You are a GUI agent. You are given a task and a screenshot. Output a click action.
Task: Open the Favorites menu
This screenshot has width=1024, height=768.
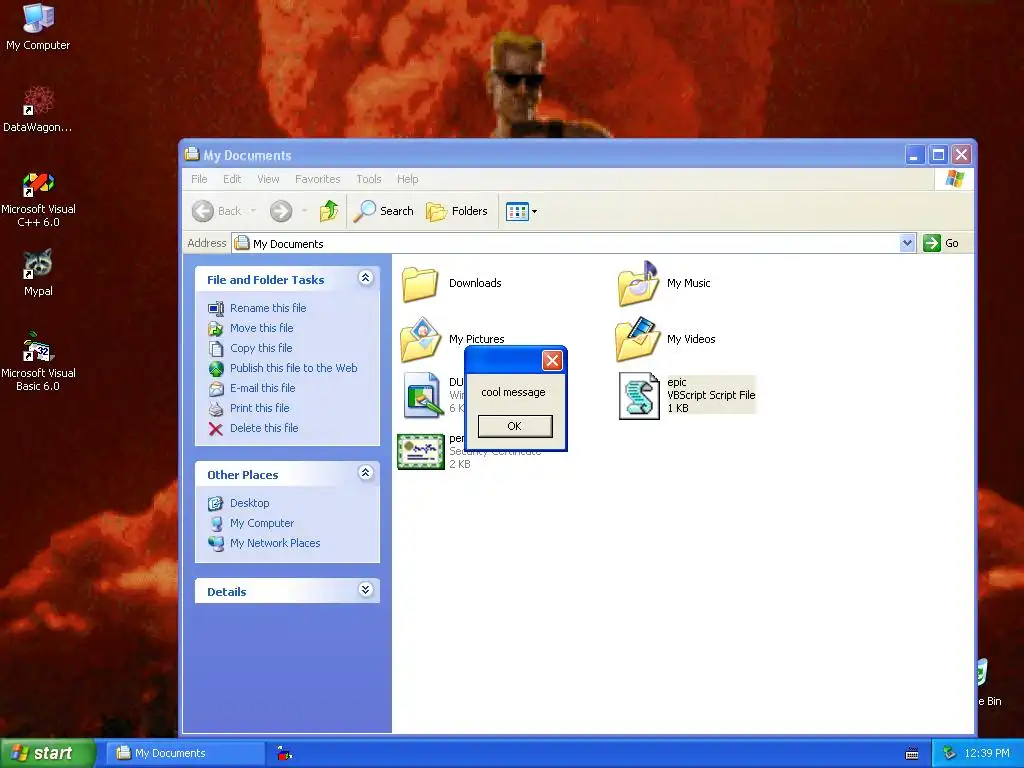(317, 179)
